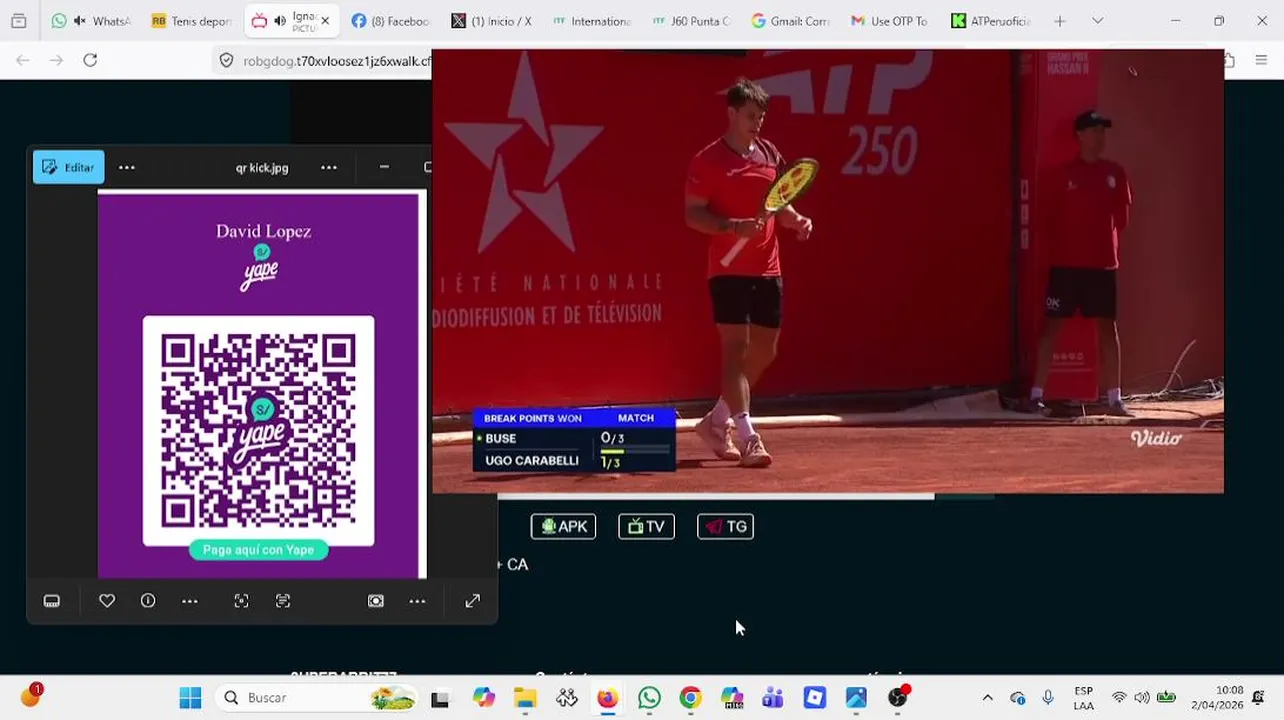Expand the list all tabs chevron

click(x=1097, y=21)
